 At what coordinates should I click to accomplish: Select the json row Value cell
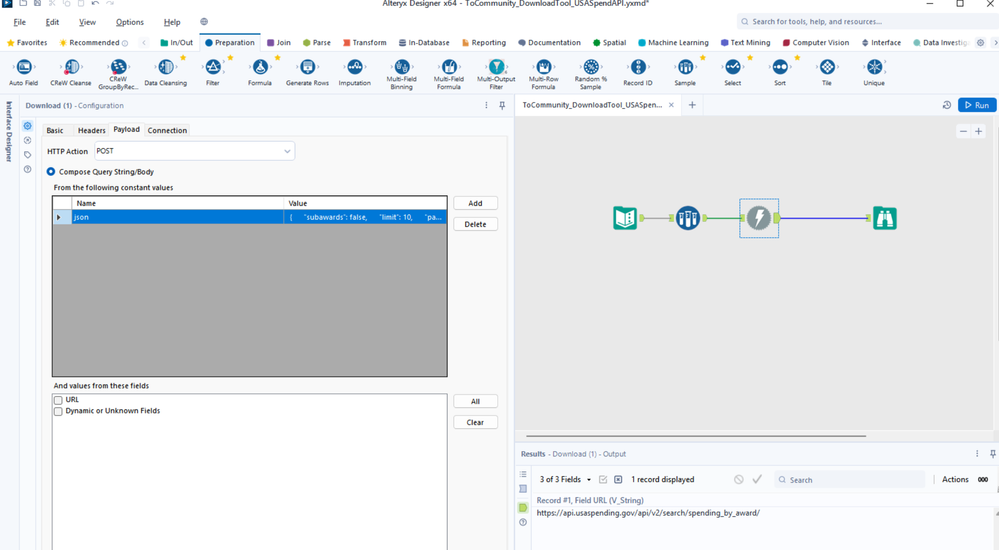(365, 217)
